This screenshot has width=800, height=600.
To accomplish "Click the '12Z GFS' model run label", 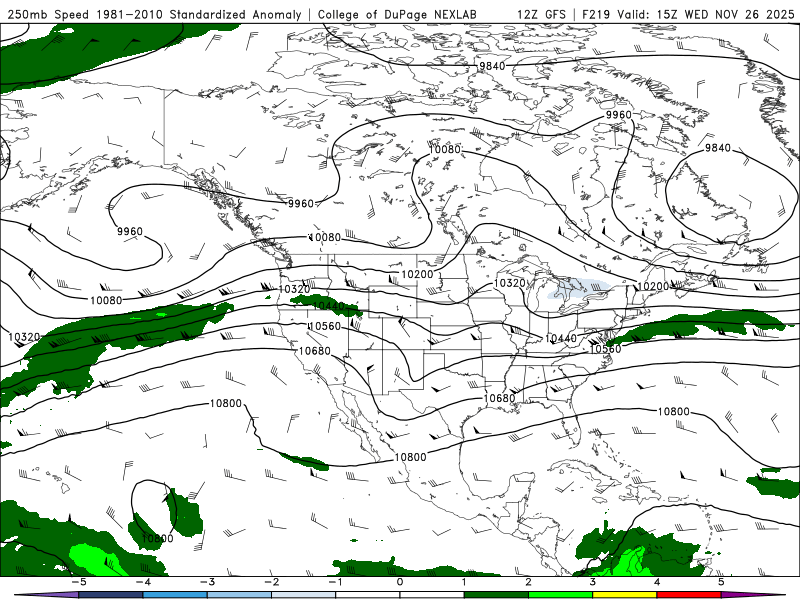I will (541, 14).
